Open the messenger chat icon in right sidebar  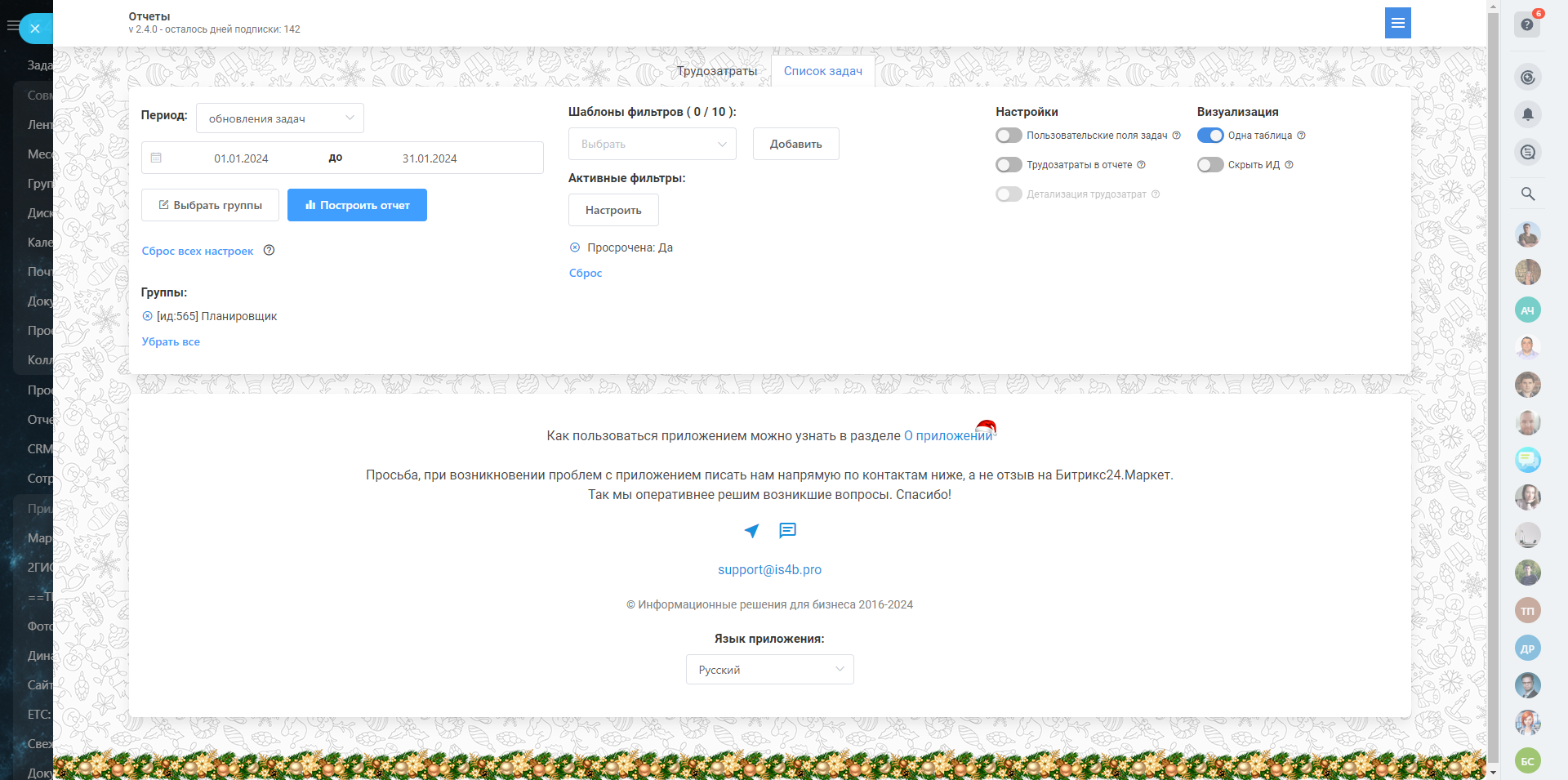(1528, 152)
